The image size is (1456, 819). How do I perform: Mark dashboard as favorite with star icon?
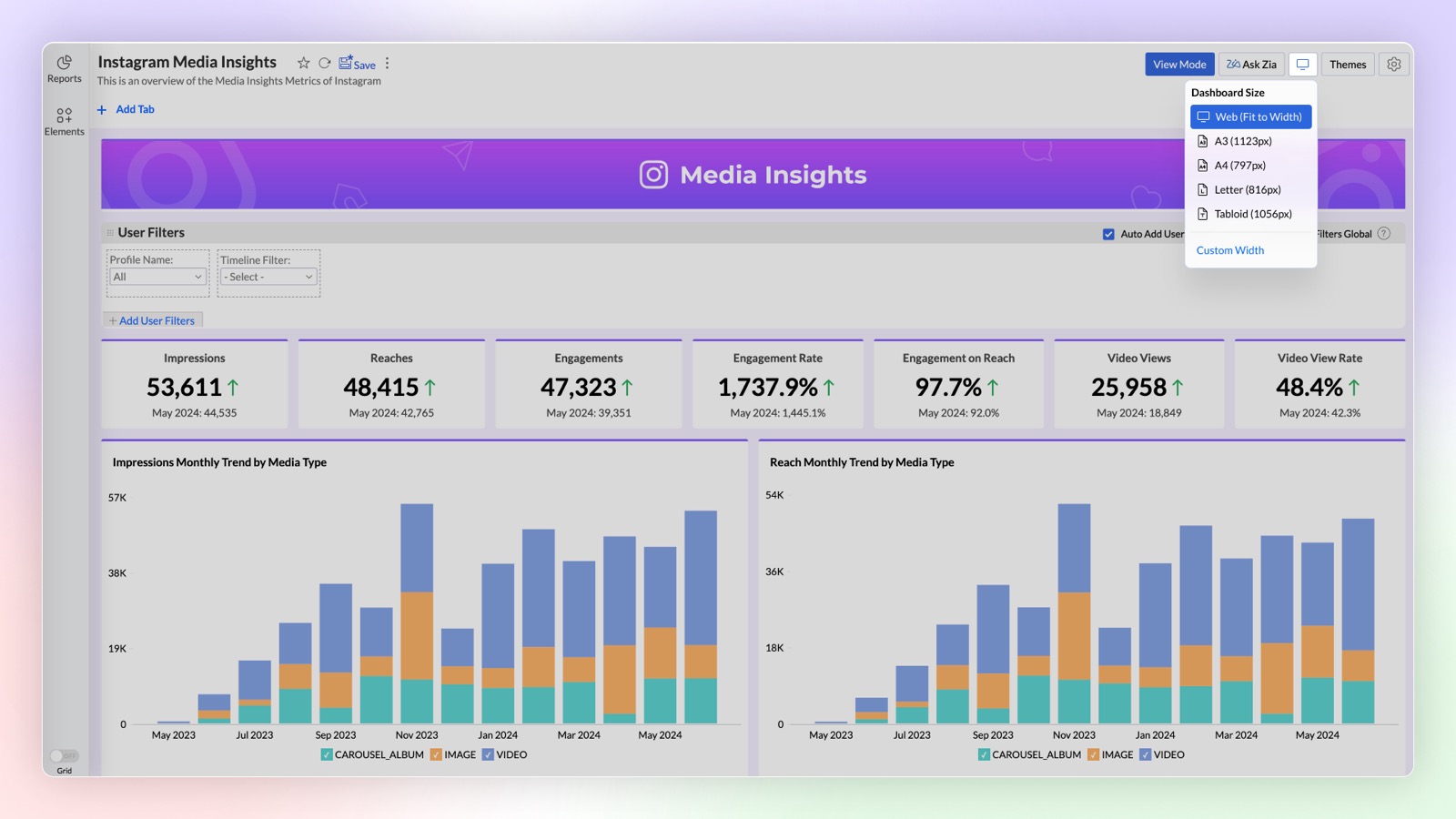pyautogui.click(x=303, y=63)
